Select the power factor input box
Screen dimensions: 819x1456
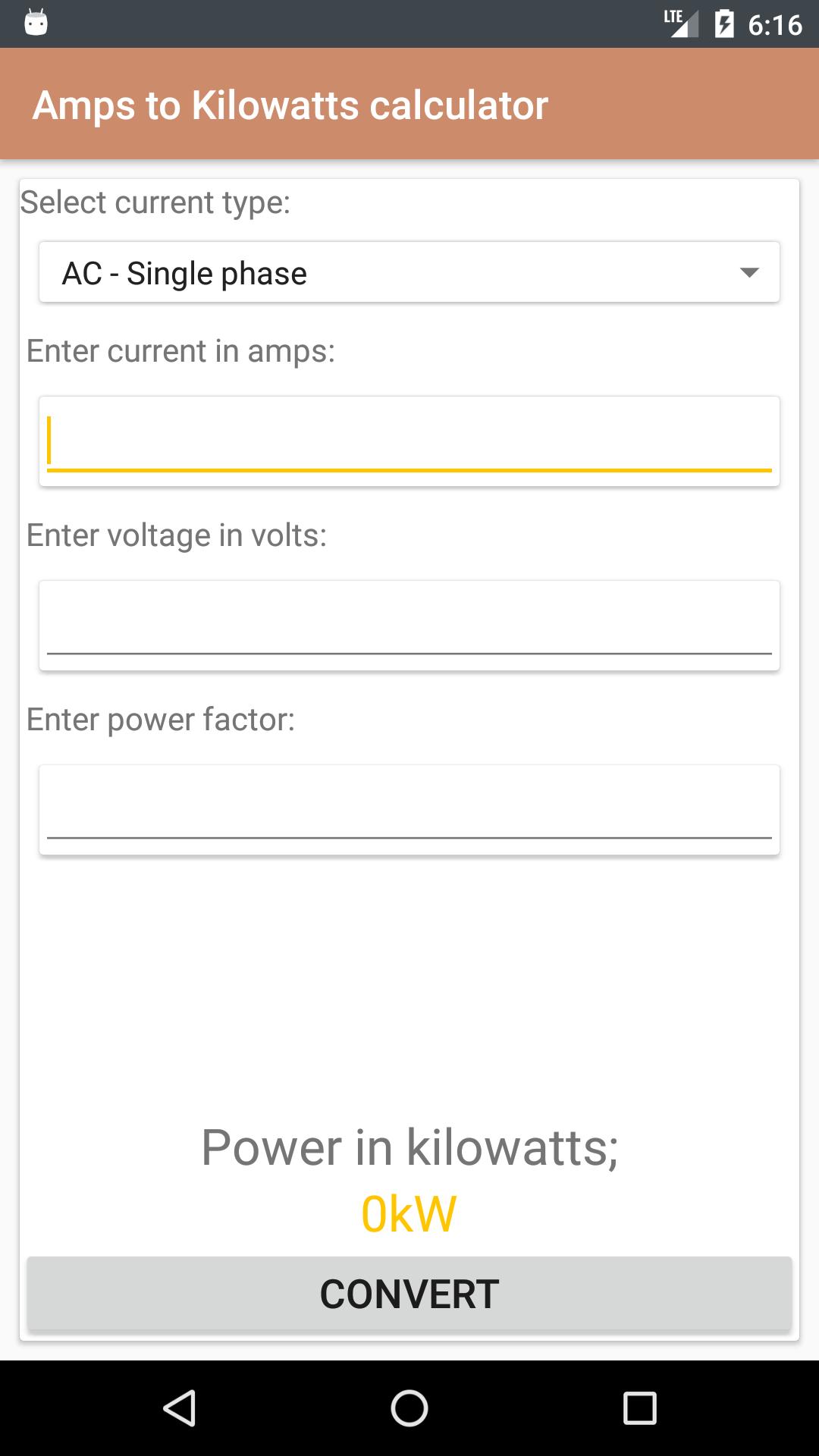(x=409, y=810)
